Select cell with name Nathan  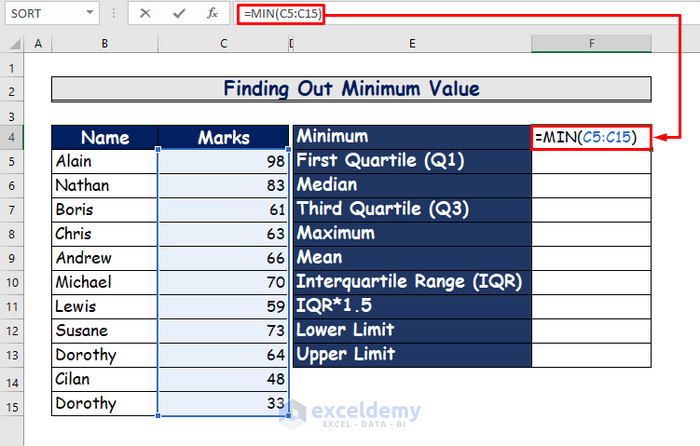coord(104,185)
